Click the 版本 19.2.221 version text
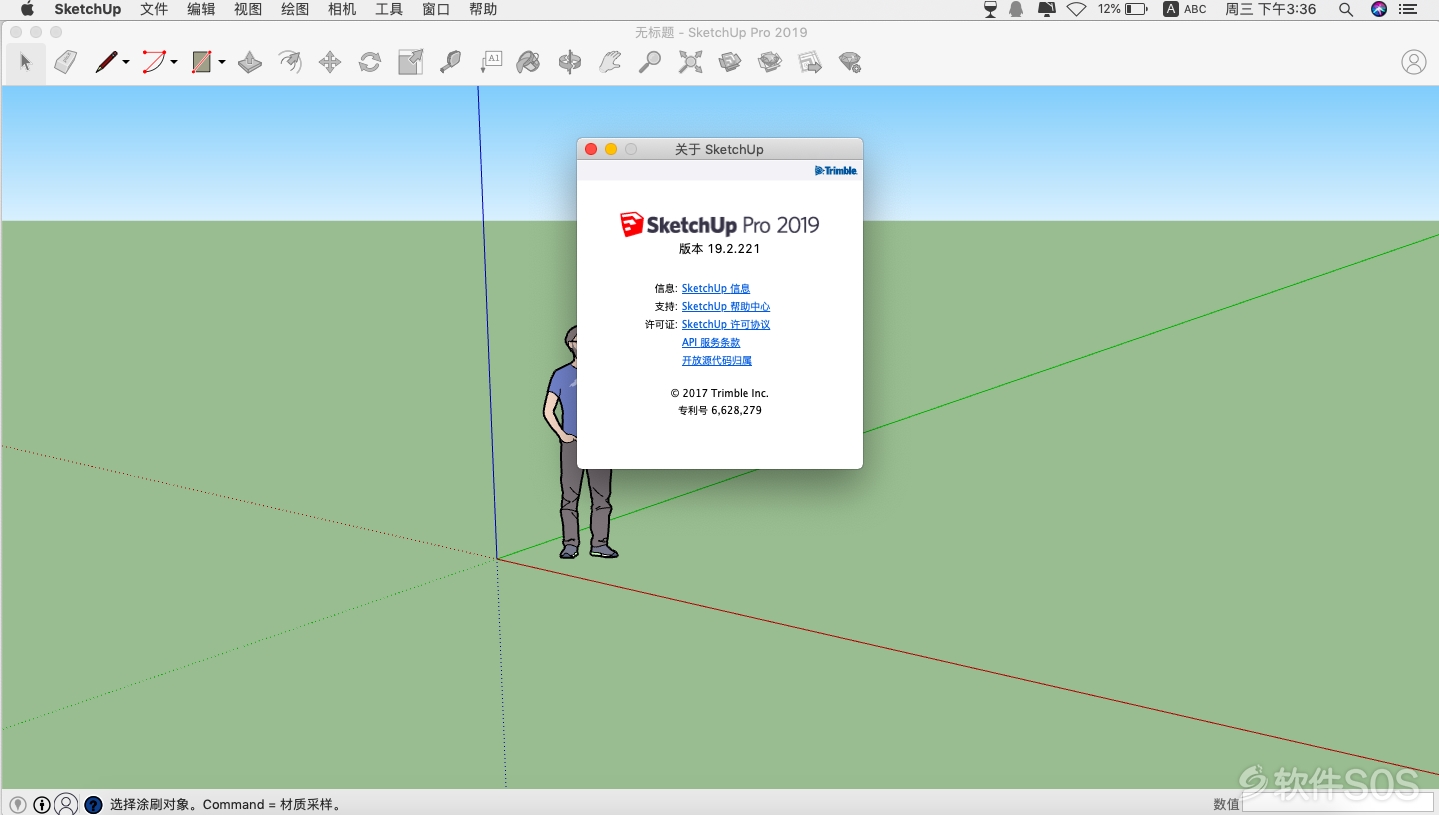Image resolution: width=1439 pixels, height=815 pixels. [x=720, y=249]
